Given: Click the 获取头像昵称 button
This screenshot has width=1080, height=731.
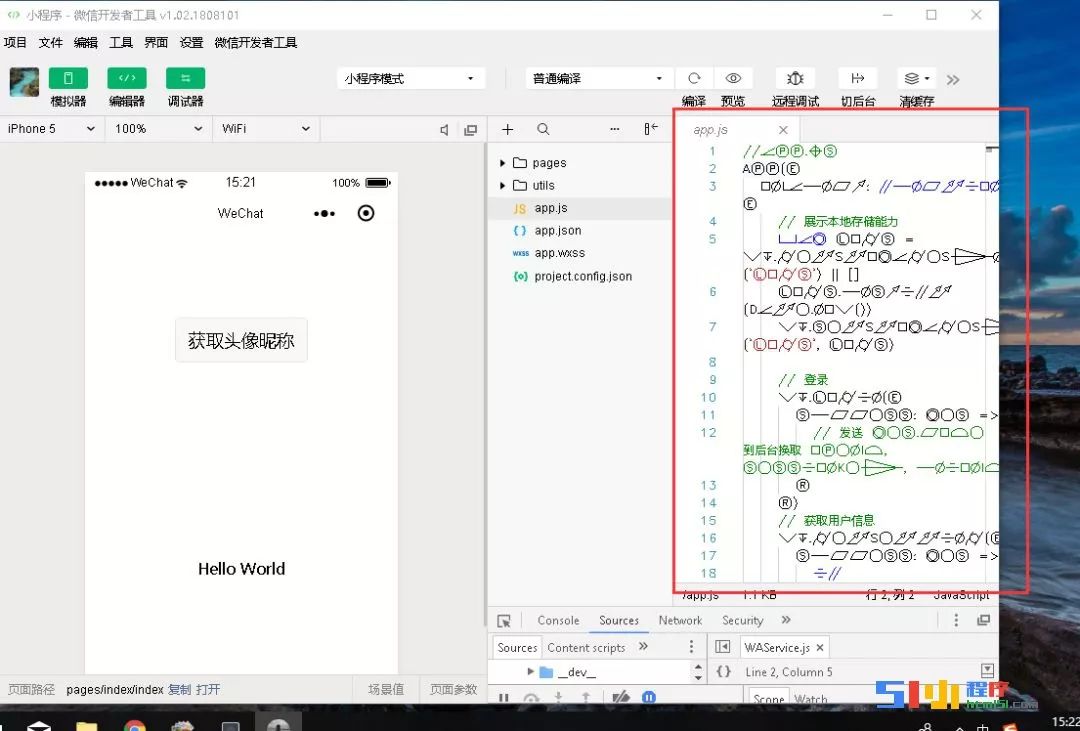Looking at the screenshot, I should (241, 340).
